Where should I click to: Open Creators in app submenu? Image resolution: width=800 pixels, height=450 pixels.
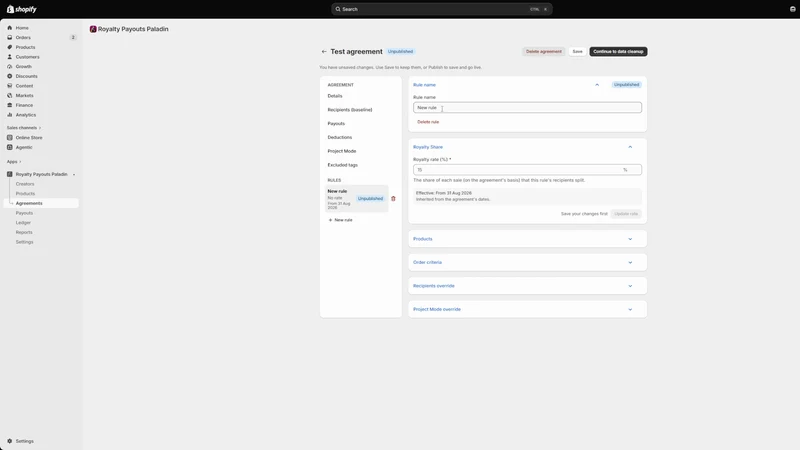25,184
